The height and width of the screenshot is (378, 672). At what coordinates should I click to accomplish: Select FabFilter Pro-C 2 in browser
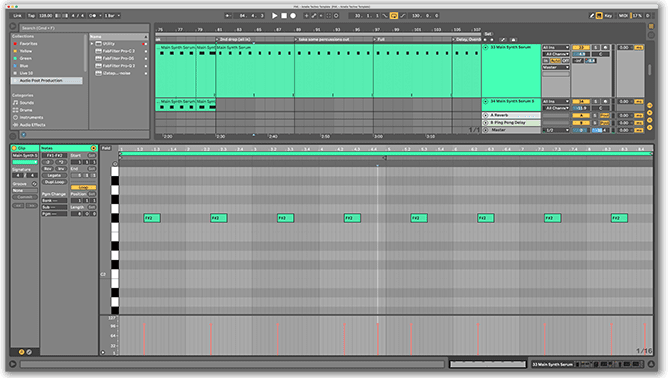pyautogui.click(x=119, y=51)
